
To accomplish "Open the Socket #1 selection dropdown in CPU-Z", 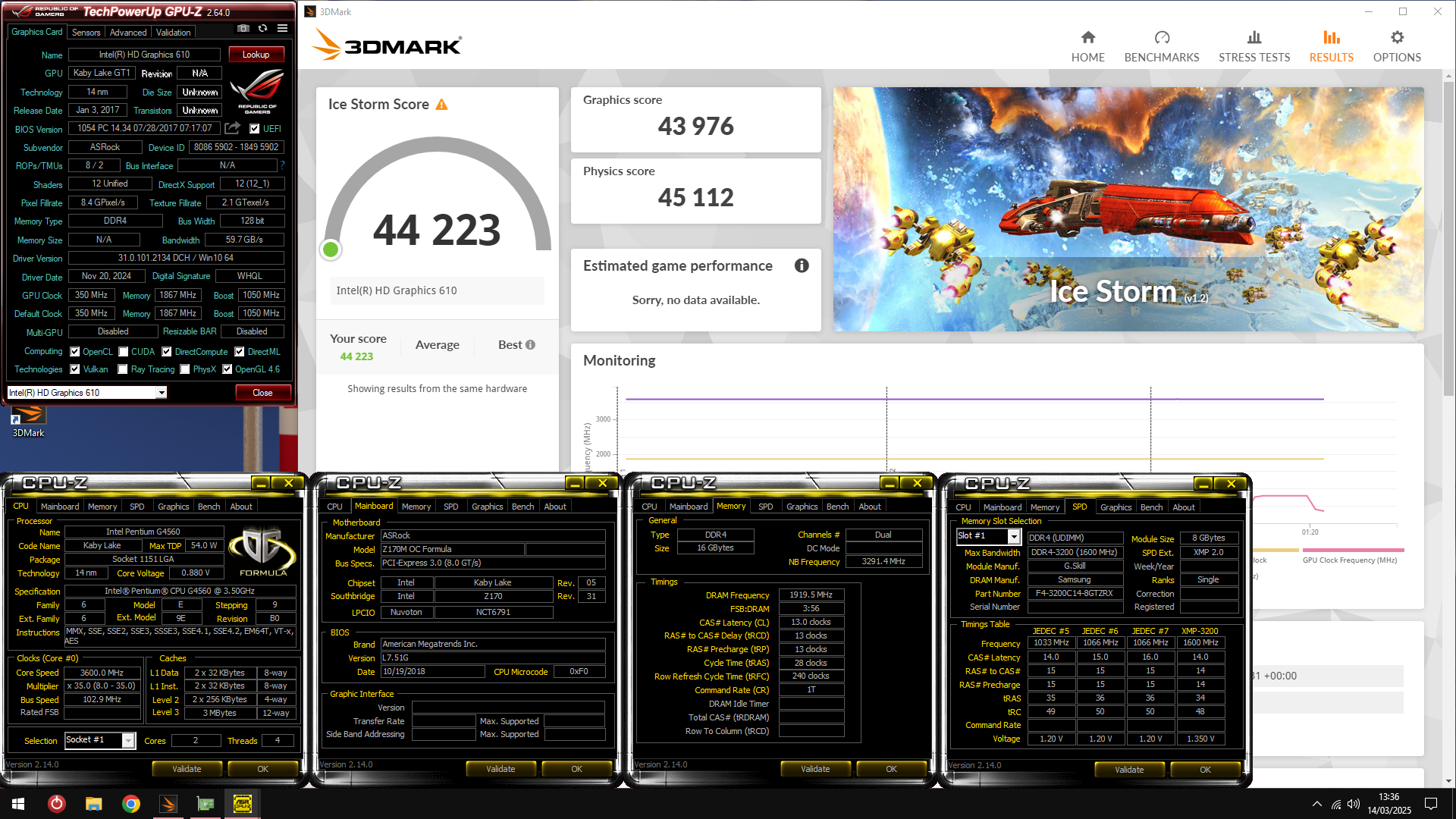I will [x=128, y=740].
